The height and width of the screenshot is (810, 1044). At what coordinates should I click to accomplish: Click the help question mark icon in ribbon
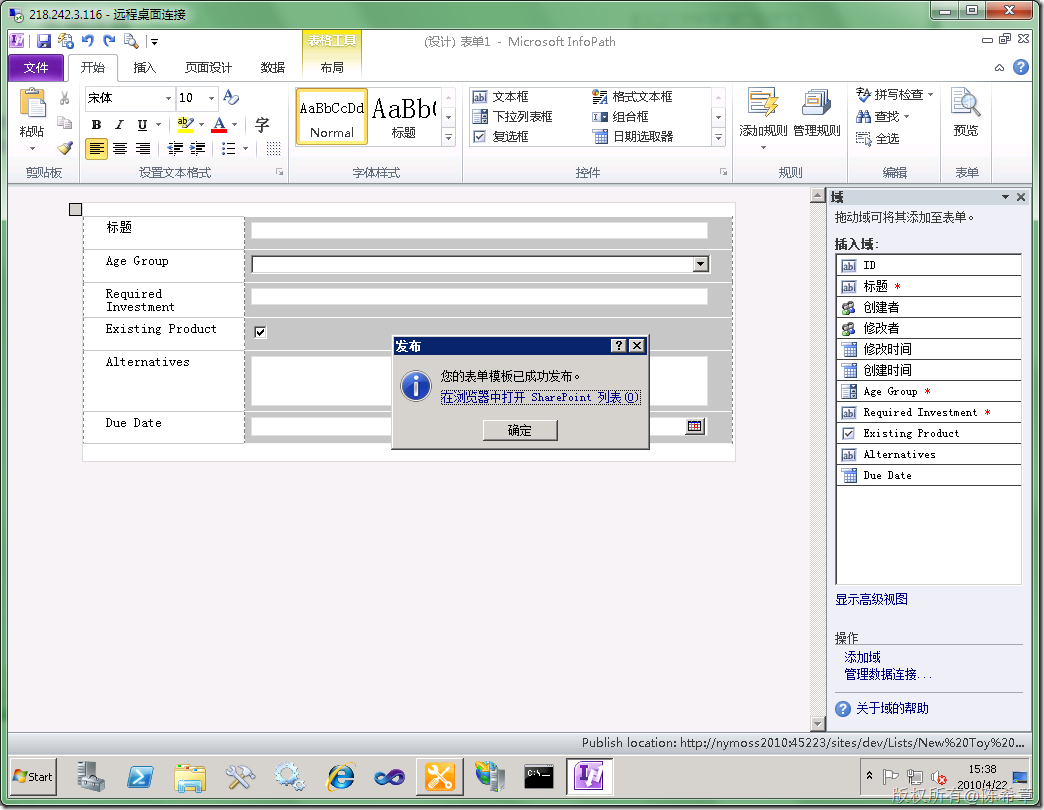click(1021, 67)
